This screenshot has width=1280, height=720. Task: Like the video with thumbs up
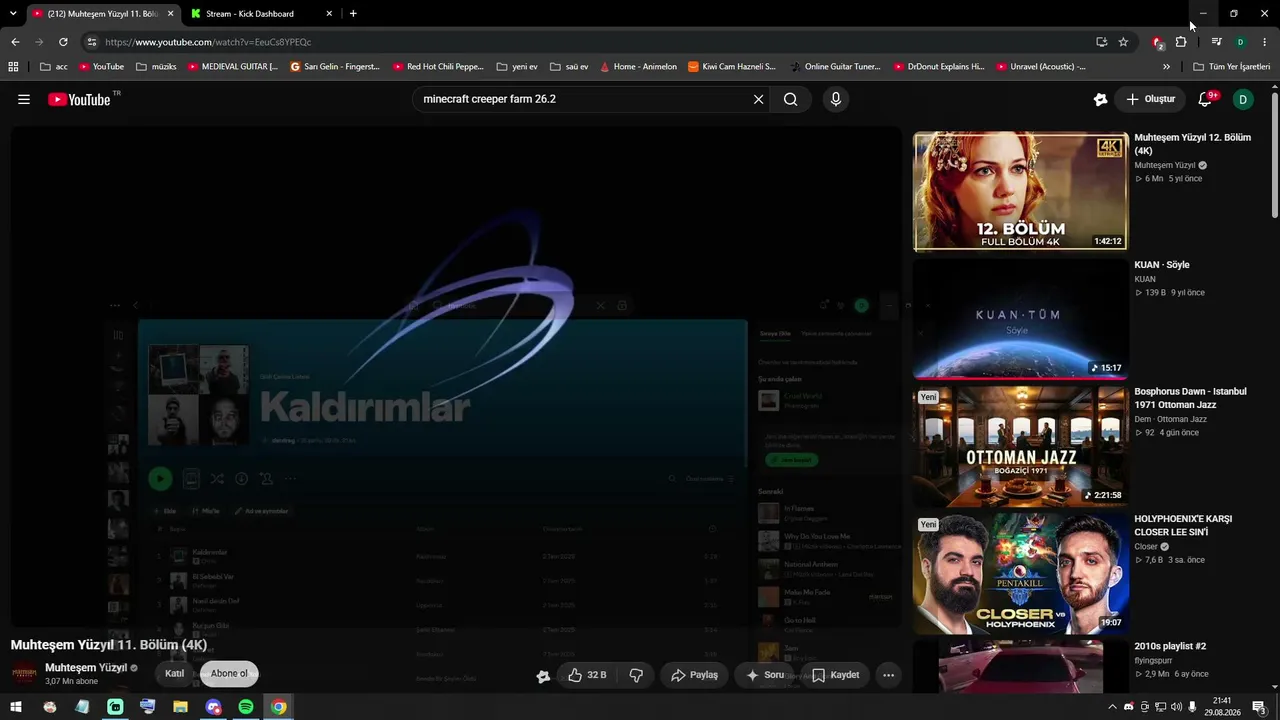pyautogui.click(x=587, y=675)
